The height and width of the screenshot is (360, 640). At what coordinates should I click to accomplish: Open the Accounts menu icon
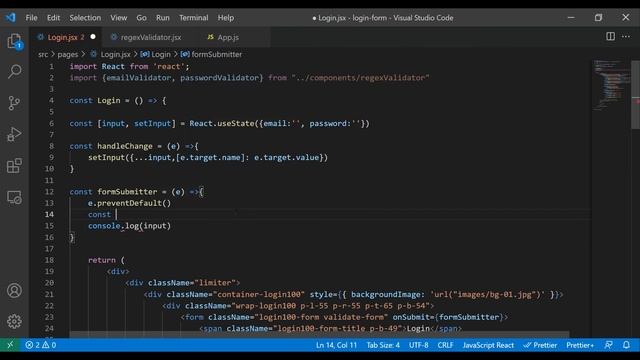click(x=14, y=291)
